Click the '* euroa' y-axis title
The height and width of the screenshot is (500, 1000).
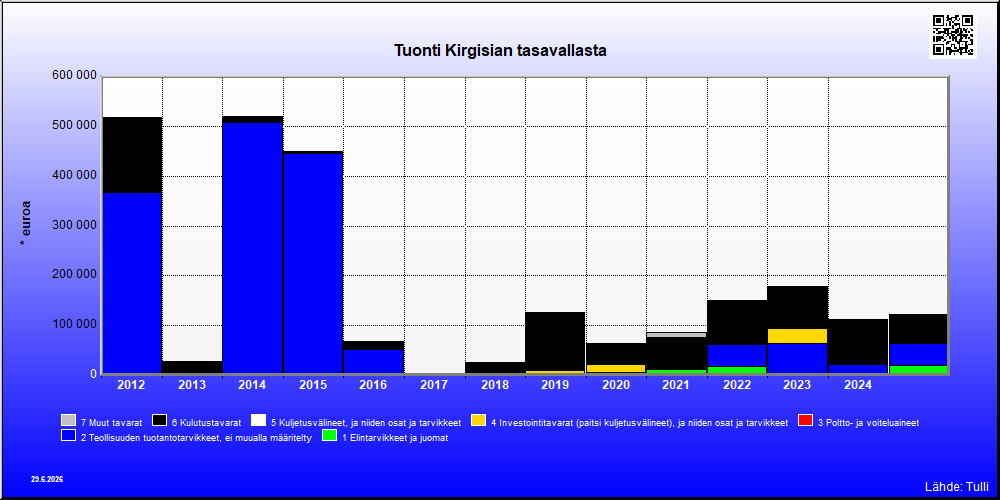tap(26, 225)
